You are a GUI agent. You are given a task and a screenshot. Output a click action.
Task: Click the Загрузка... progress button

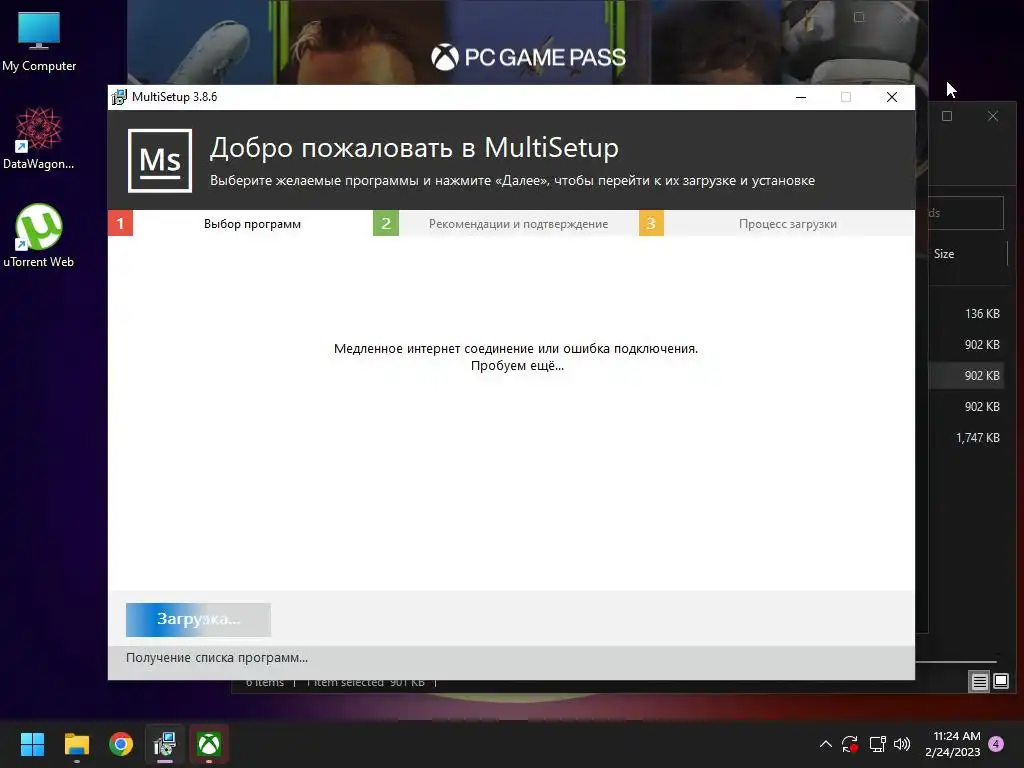[199, 619]
